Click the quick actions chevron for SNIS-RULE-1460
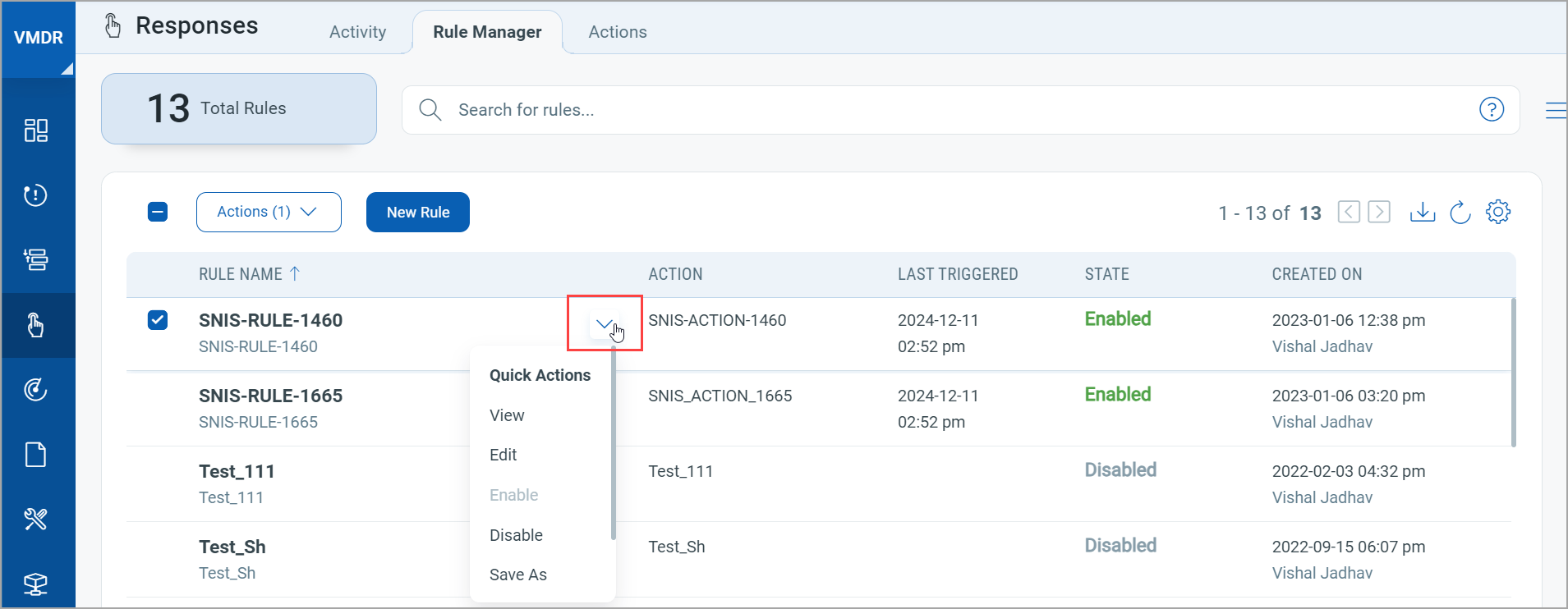 point(604,323)
